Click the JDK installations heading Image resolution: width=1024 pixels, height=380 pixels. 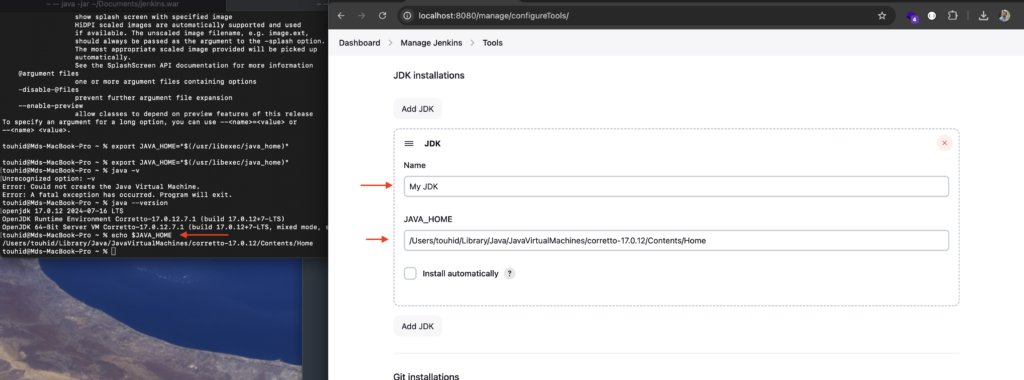pyautogui.click(x=428, y=76)
